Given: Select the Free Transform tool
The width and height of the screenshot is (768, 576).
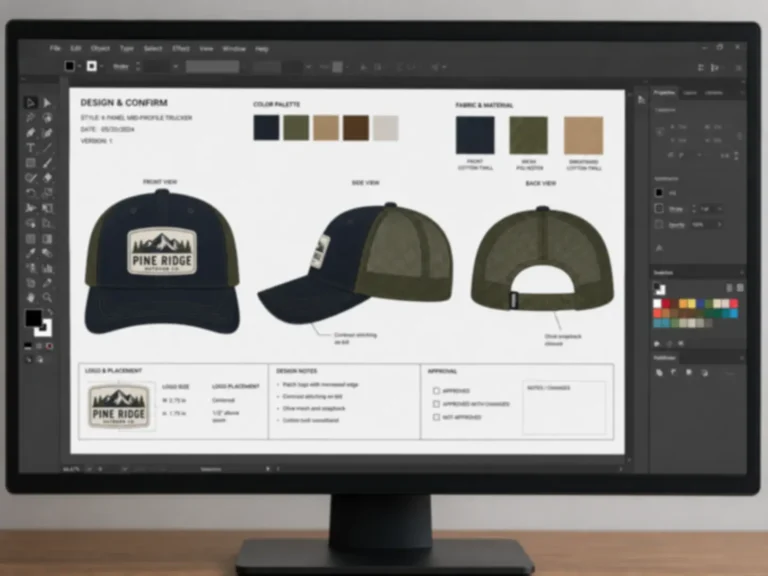Looking at the screenshot, I should pos(47,208).
